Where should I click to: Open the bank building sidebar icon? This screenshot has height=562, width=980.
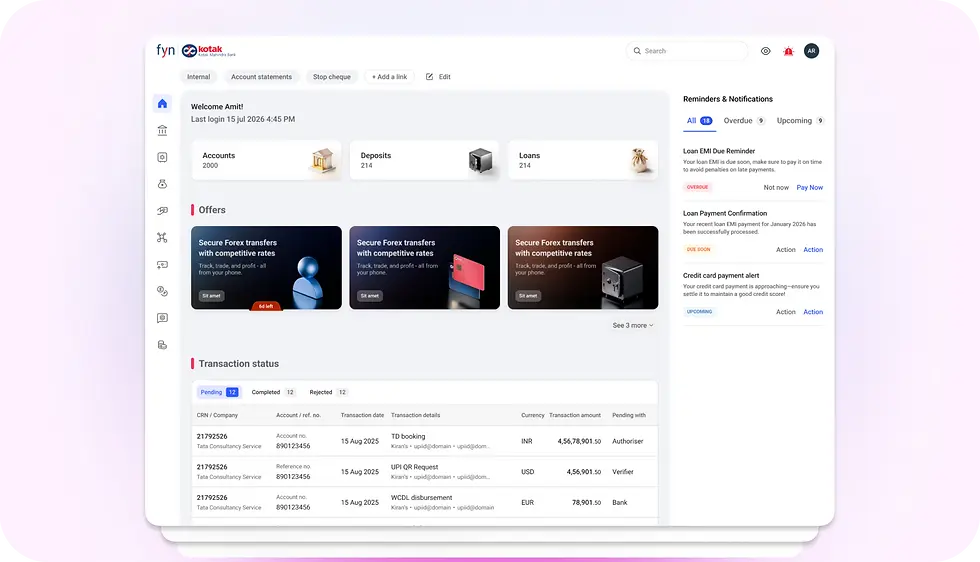click(162, 130)
